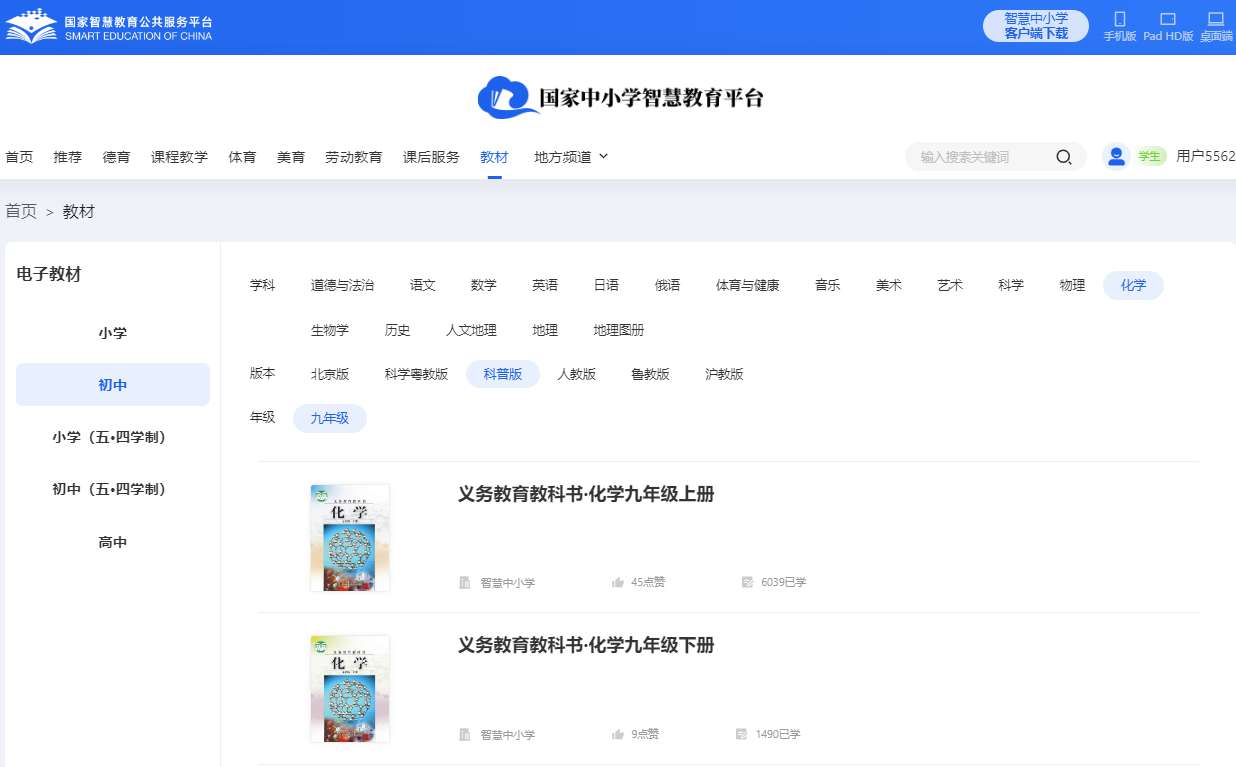The image size is (1236, 767).
Task: Select the 桌面端 desktop icon
Action: (x=1215, y=19)
